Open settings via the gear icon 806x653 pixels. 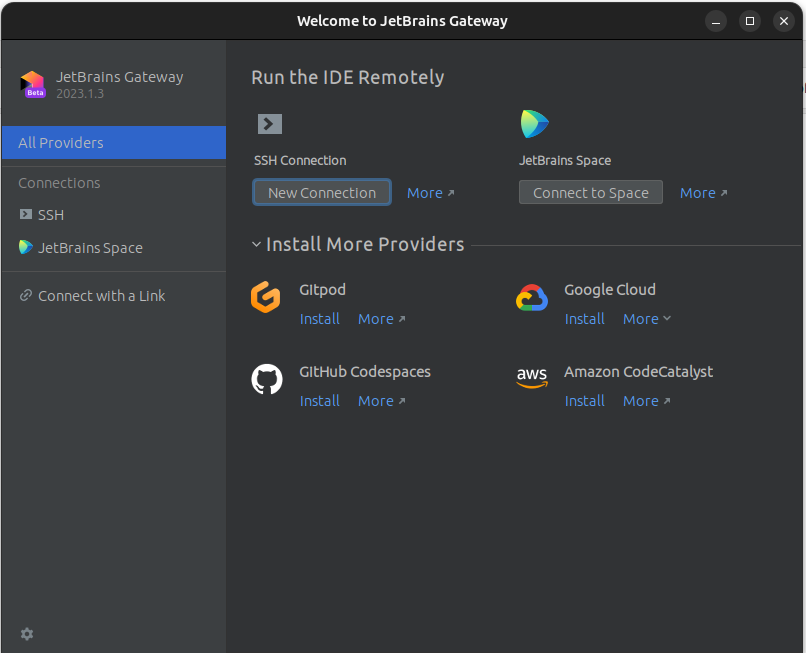click(x=27, y=634)
